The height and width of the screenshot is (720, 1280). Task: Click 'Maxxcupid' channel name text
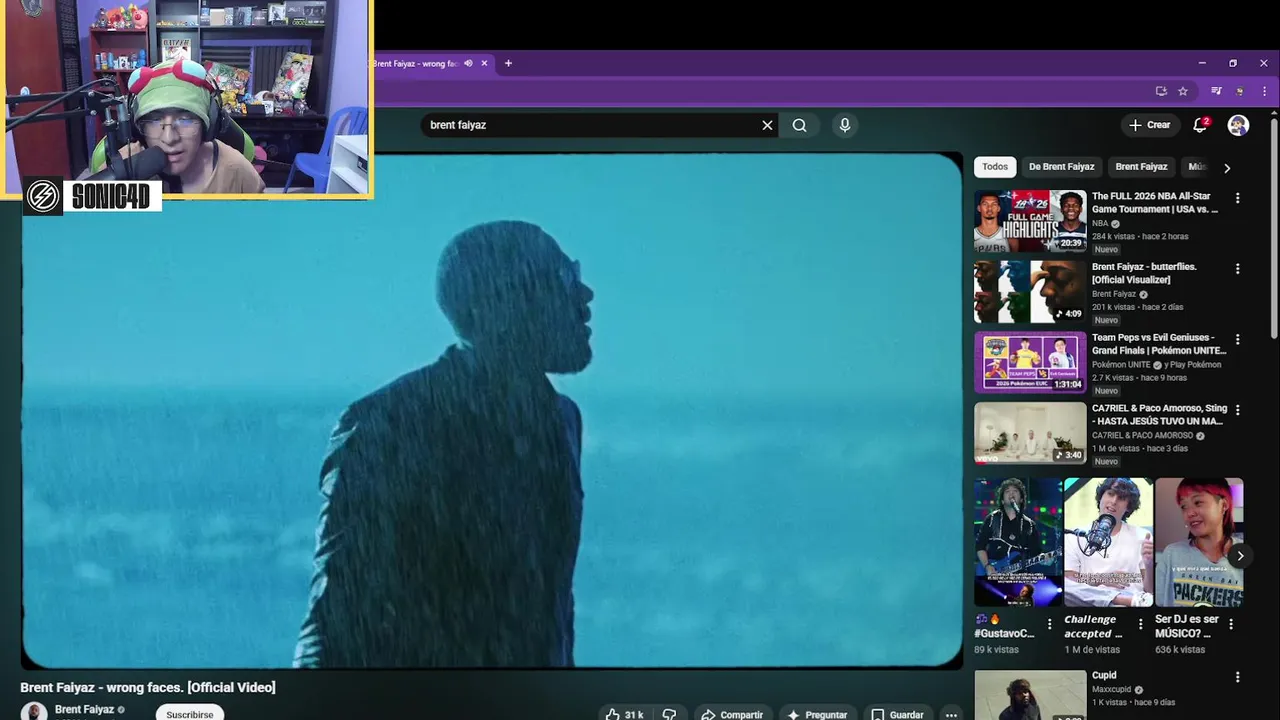pyautogui.click(x=1111, y=690)
